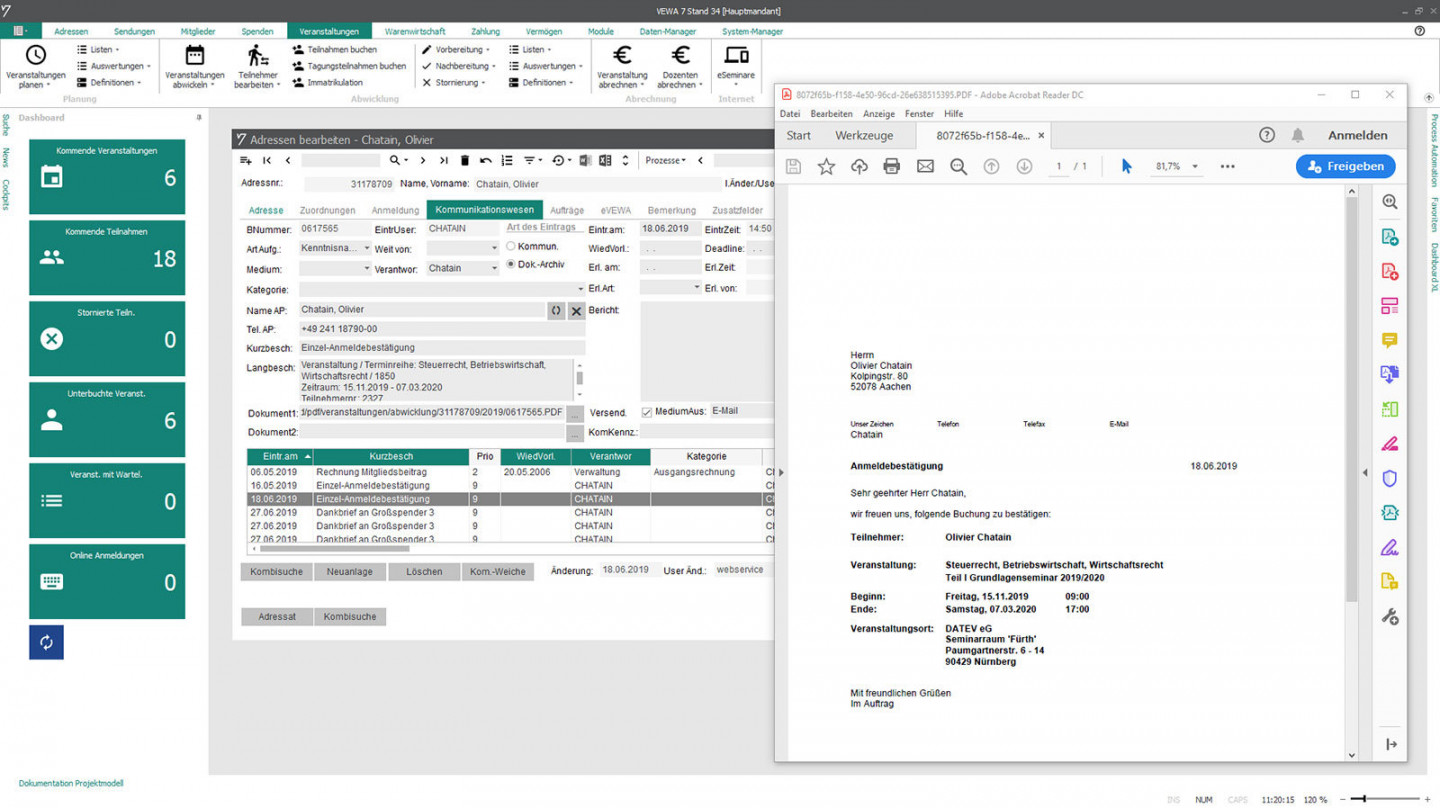Click the add new entry list icon
1440x808 pixels.
pos(246,160)
